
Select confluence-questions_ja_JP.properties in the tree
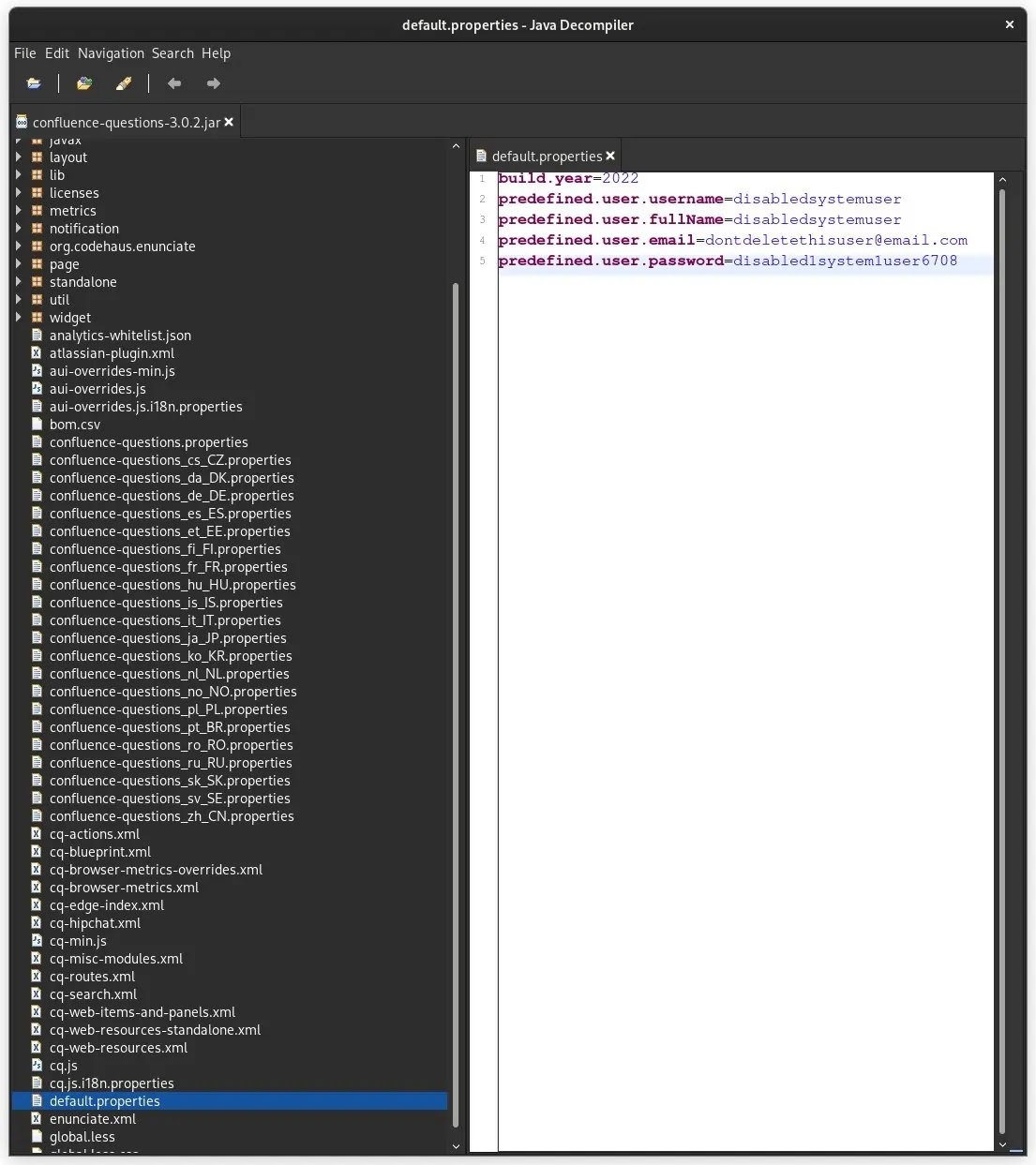coord(168,638)
